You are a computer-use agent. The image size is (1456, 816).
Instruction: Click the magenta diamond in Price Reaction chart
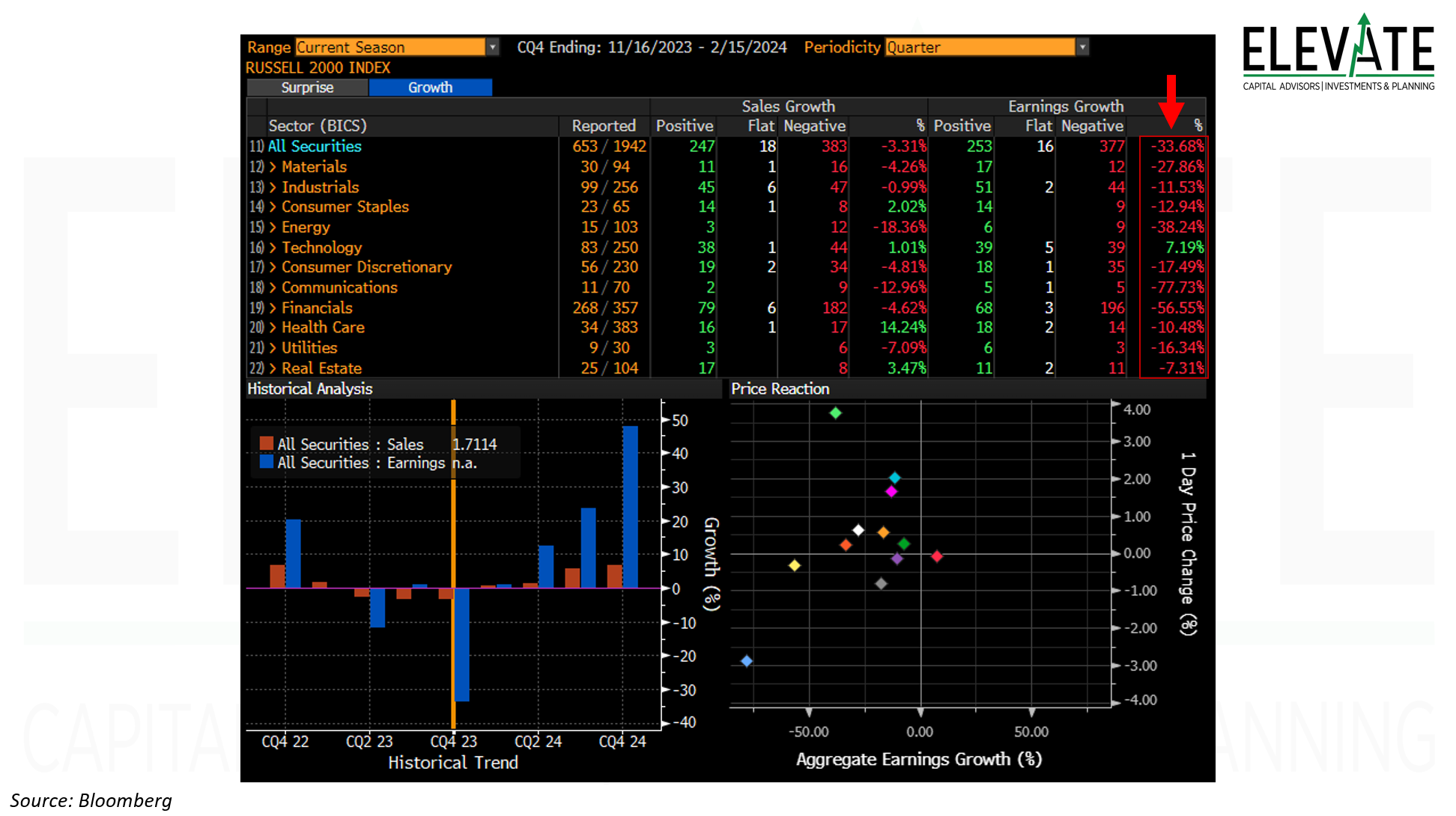pyautogui.click(x=891, y=491)
